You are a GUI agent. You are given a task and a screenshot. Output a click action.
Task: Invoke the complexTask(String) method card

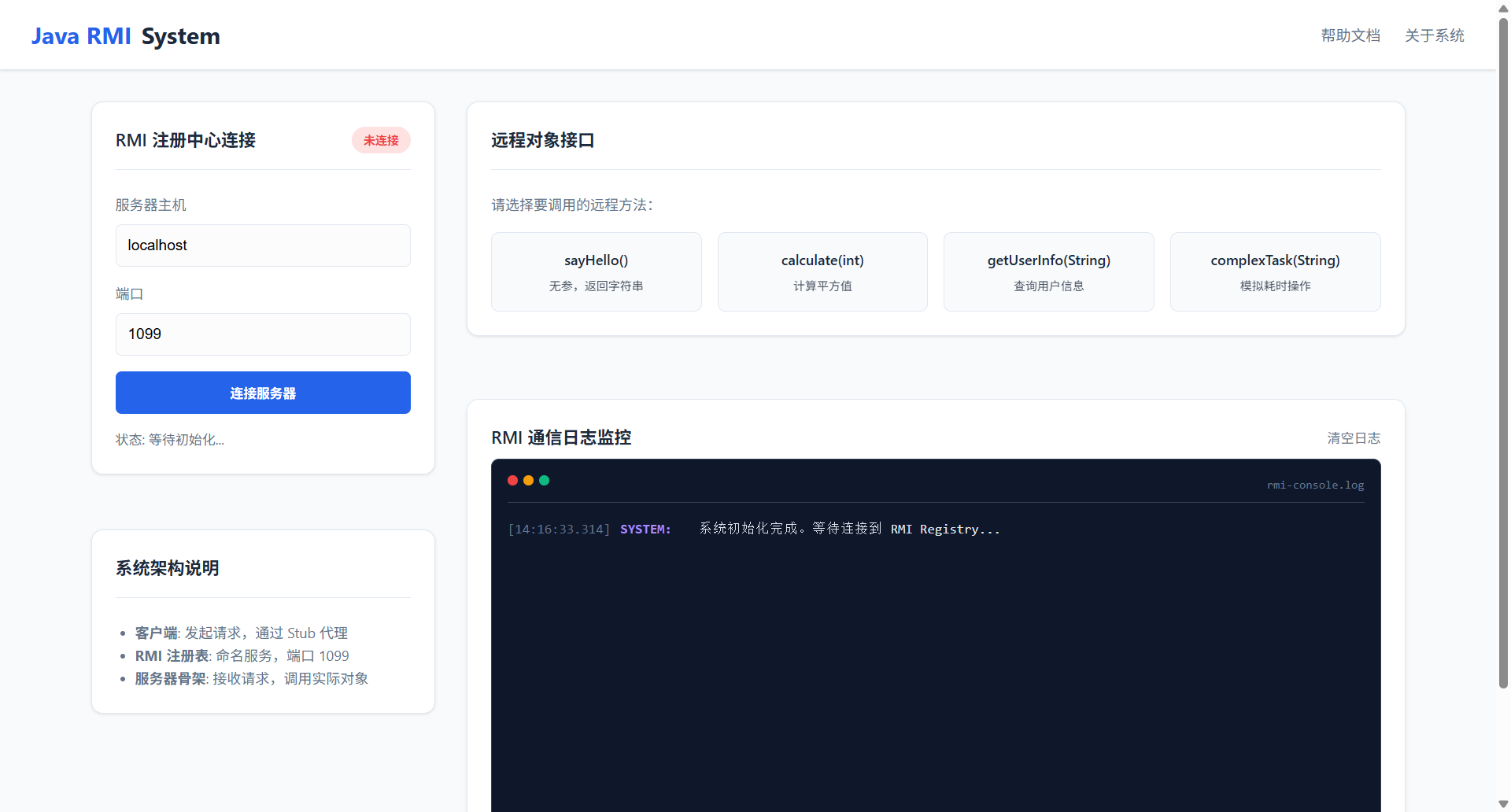point(1275,271)
